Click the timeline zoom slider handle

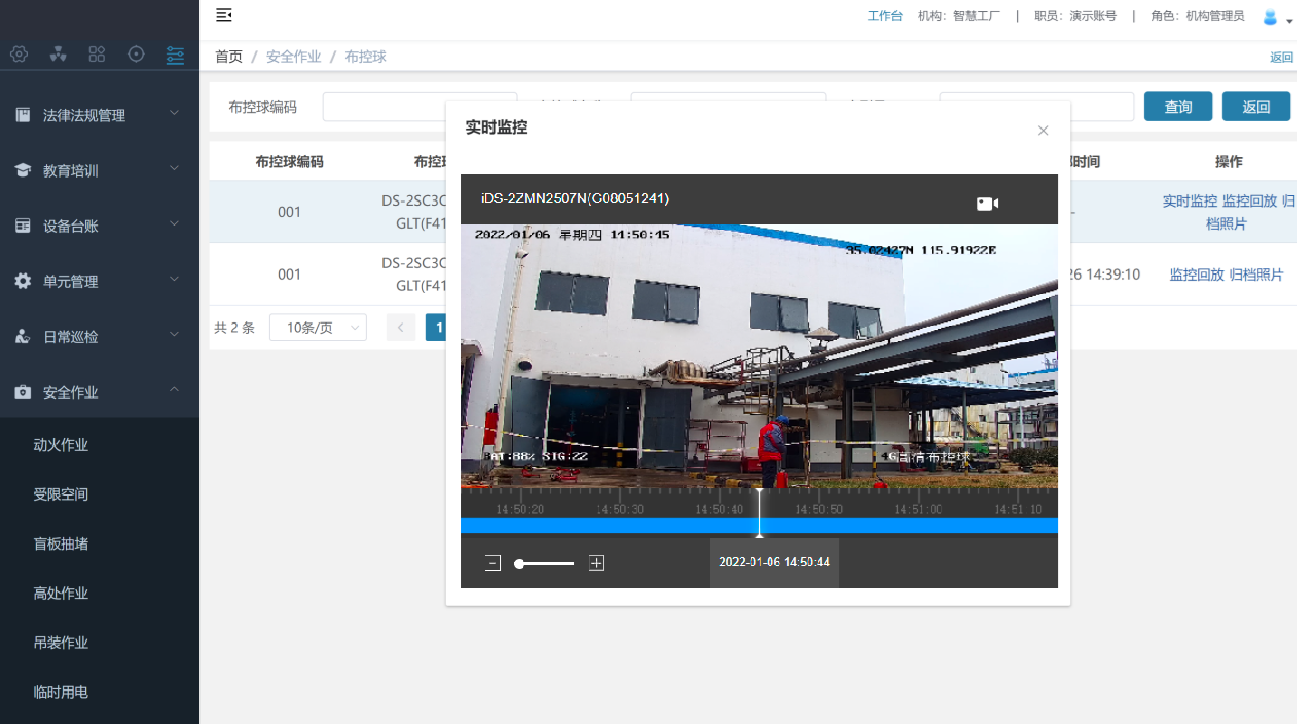[519, 564]
